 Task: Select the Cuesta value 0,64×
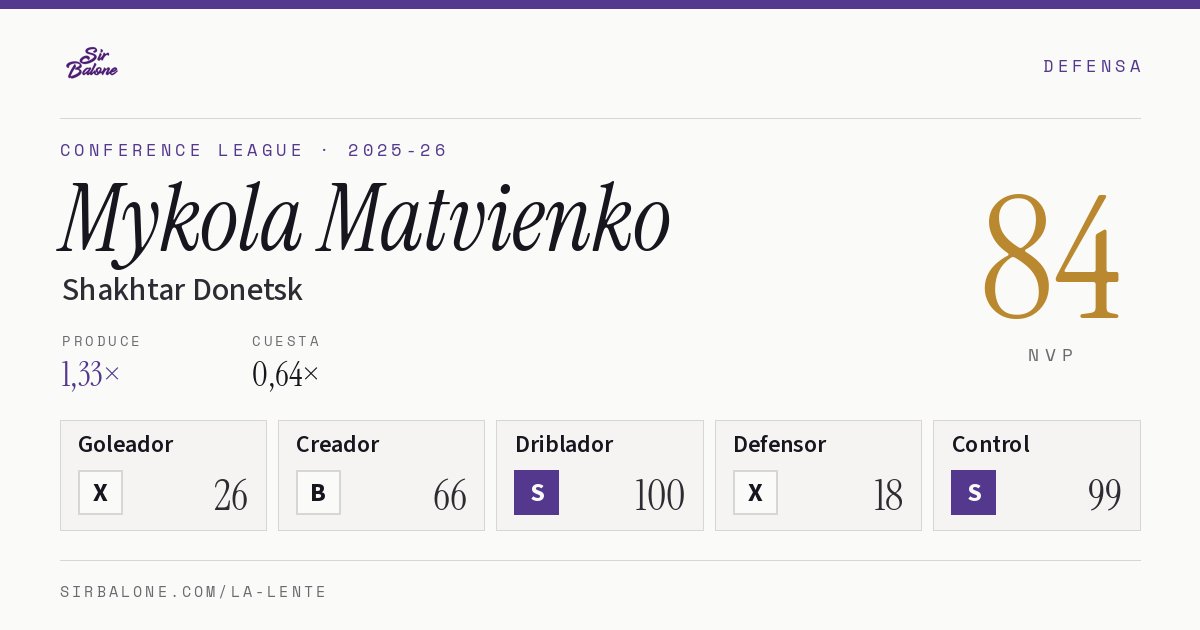[286, 374]
